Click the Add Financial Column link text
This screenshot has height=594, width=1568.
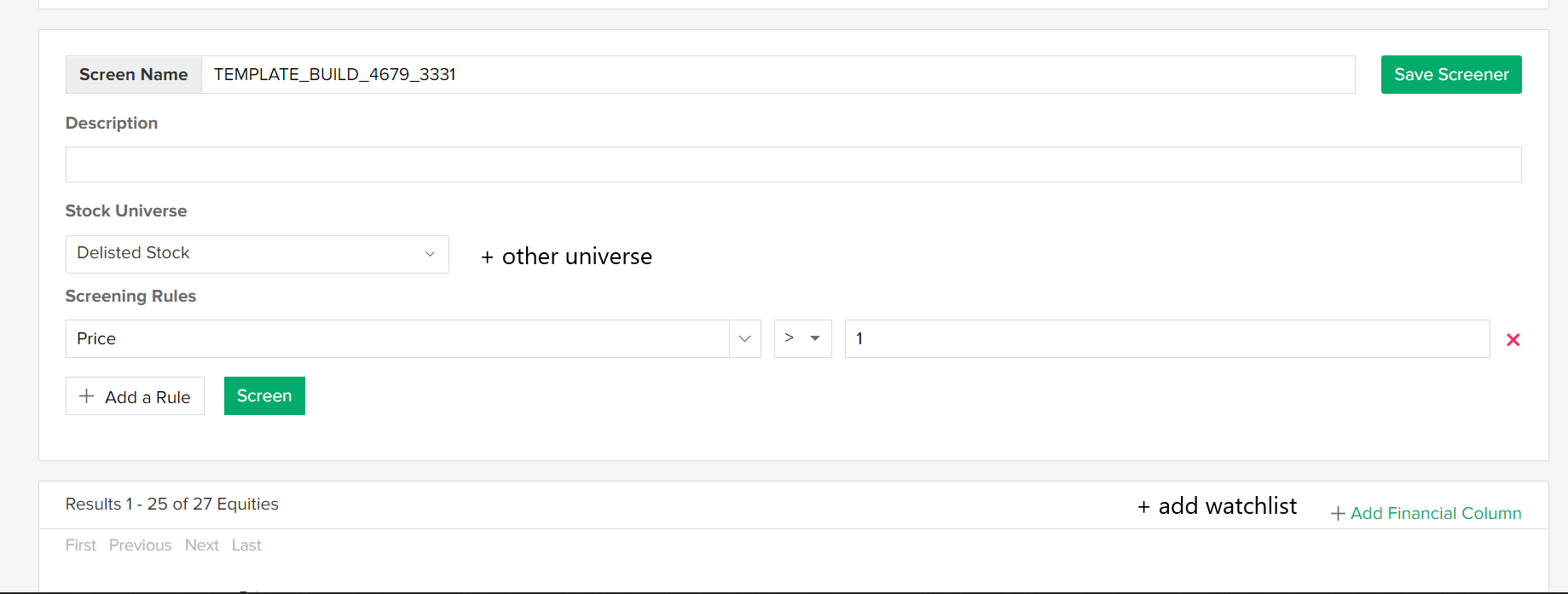point(1436,514)
